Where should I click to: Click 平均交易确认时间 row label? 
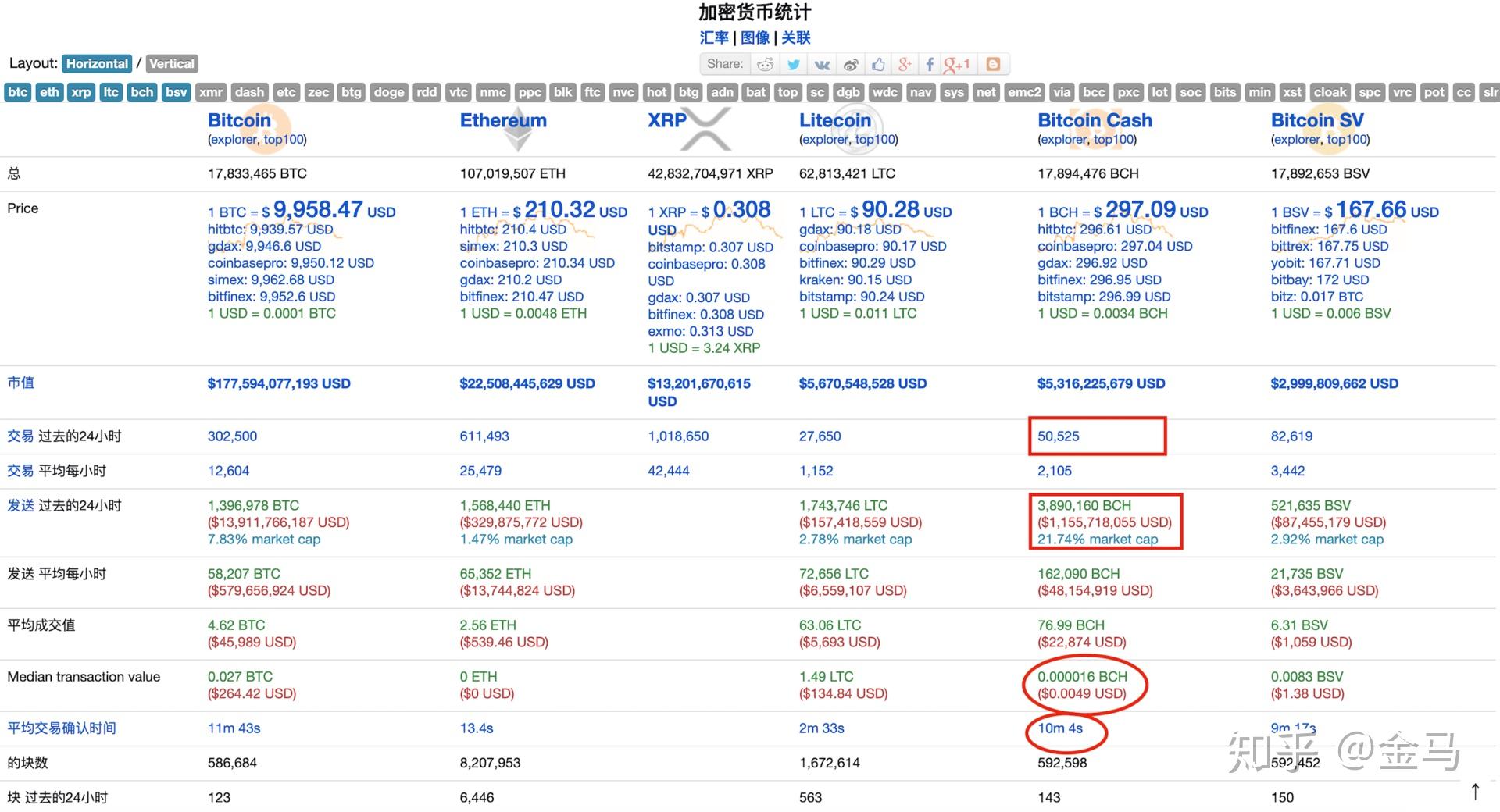point(62,728)
